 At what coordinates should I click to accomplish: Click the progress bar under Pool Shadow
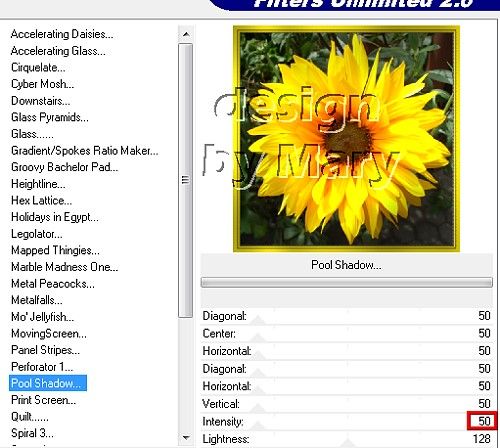point(347,282)
